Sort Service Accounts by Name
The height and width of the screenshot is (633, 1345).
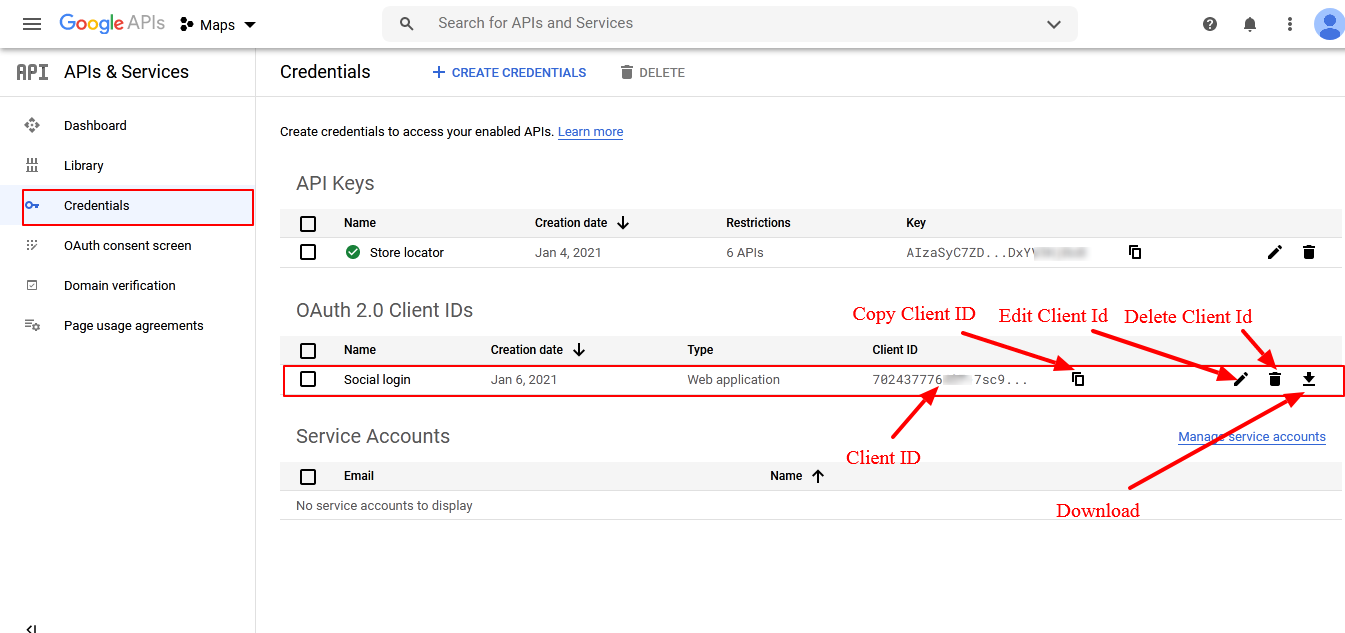tap(797, 476)
